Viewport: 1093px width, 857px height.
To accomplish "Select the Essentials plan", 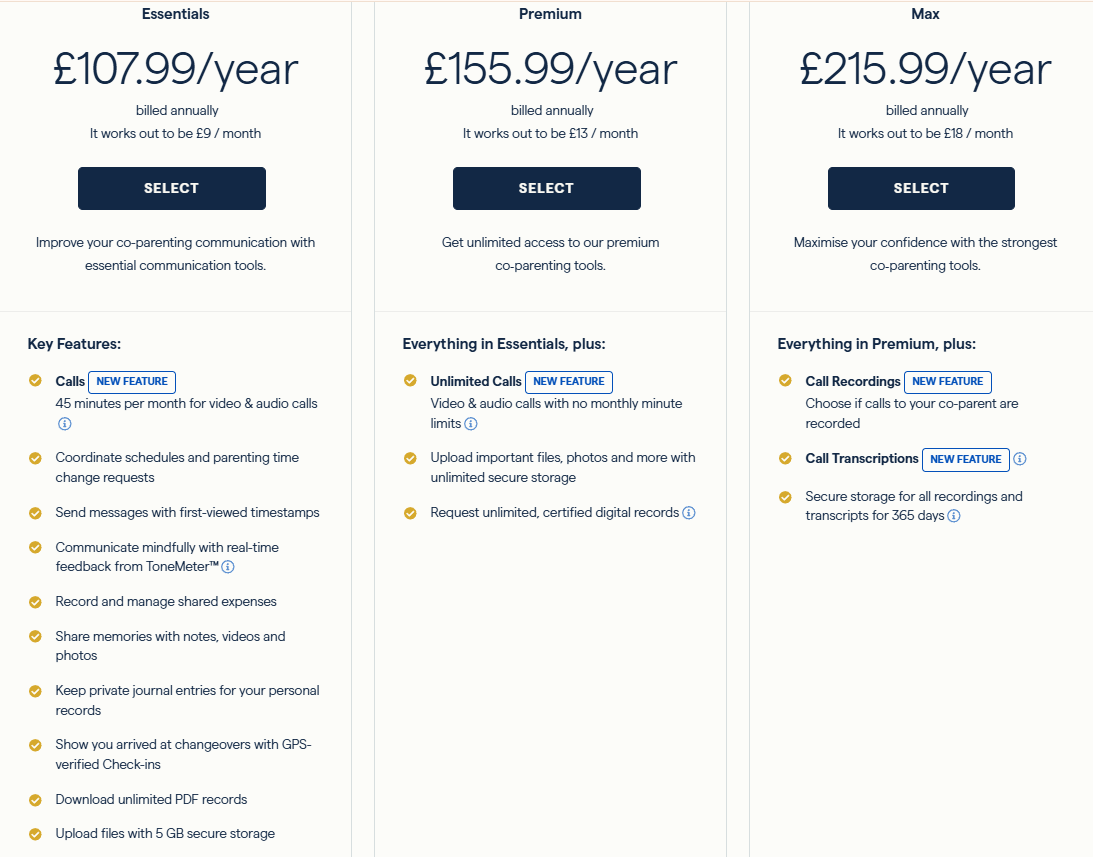I will 172,188.
